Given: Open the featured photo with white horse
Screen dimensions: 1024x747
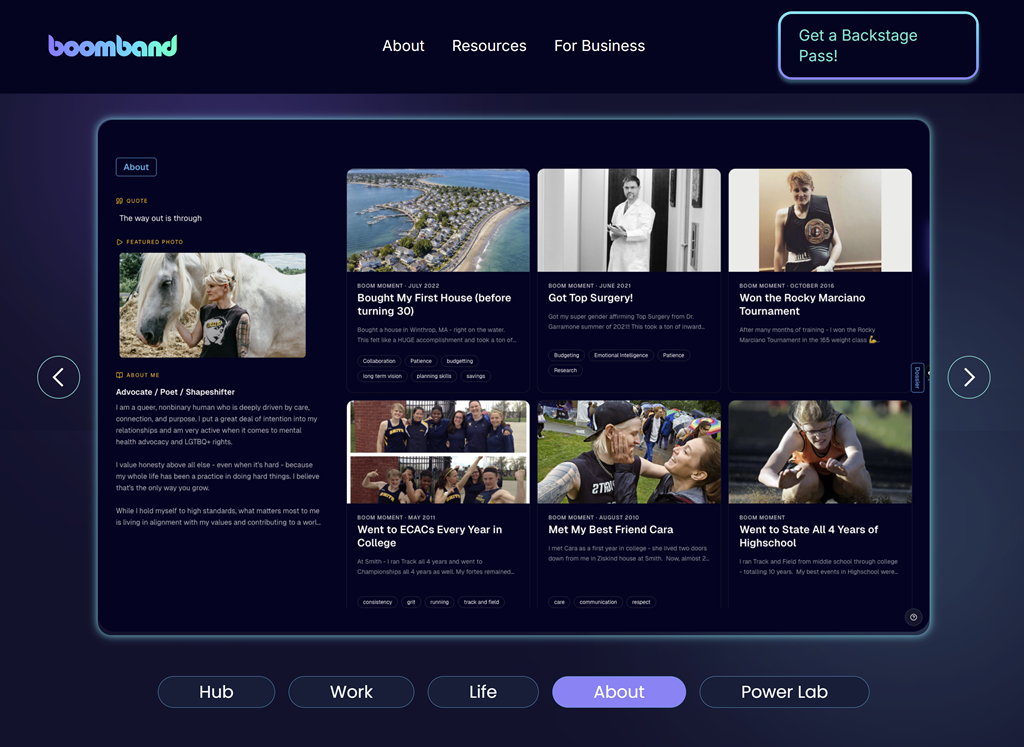Looking at the screenshot, I should pyautogui.click(x=212, y=305).
